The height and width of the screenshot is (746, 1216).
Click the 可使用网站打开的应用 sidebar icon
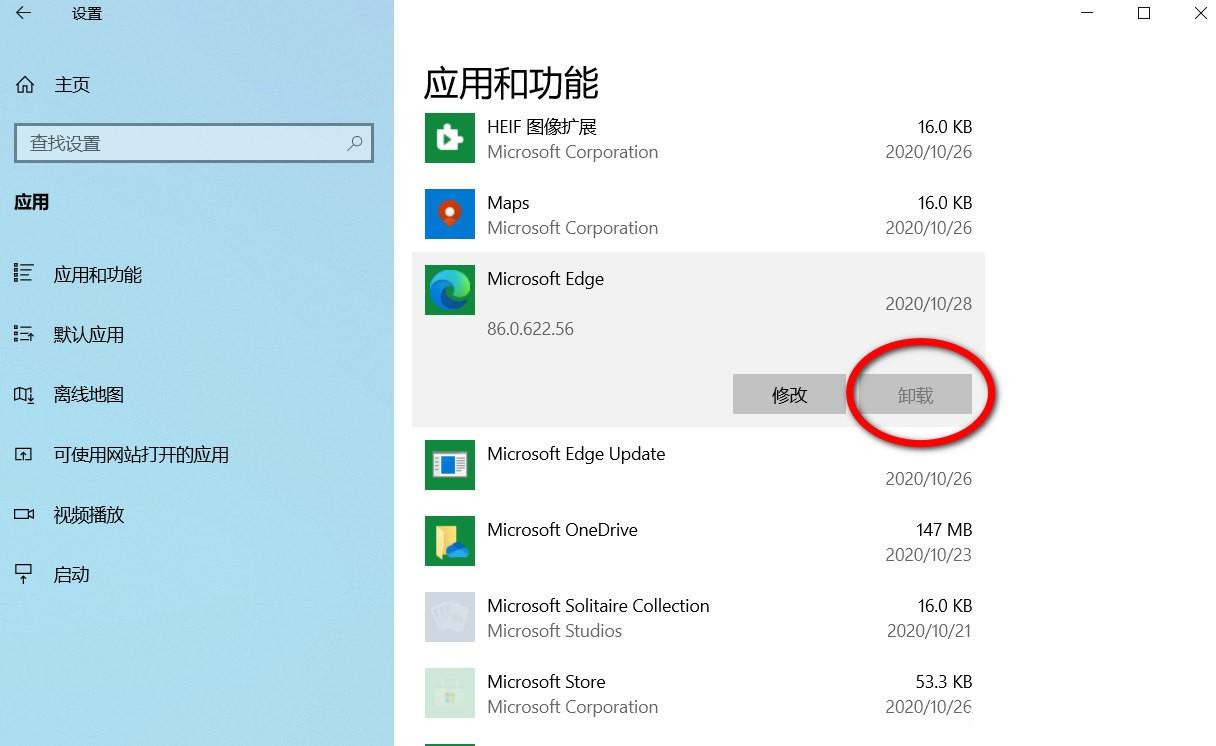pyautogui.click(x=24, y=454)
